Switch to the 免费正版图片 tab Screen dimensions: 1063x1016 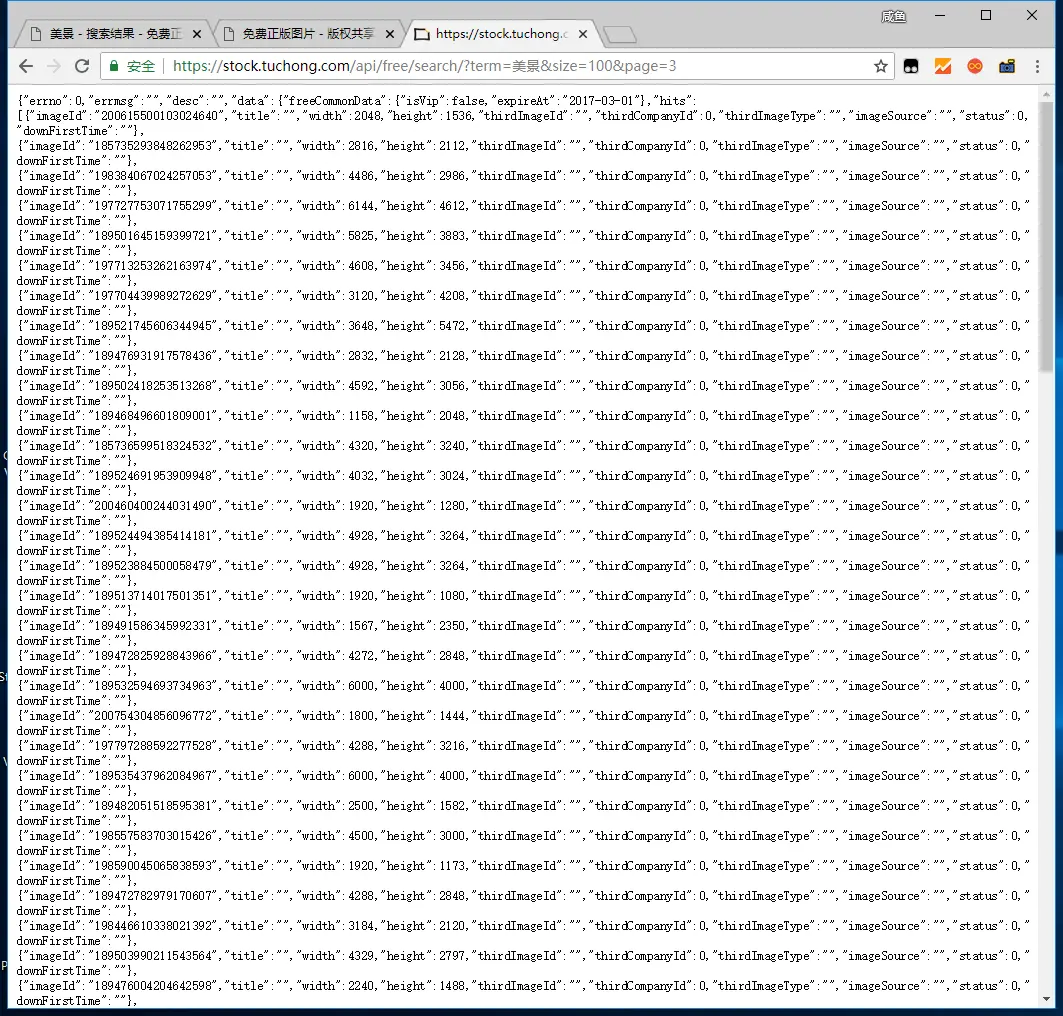[308, 34]
